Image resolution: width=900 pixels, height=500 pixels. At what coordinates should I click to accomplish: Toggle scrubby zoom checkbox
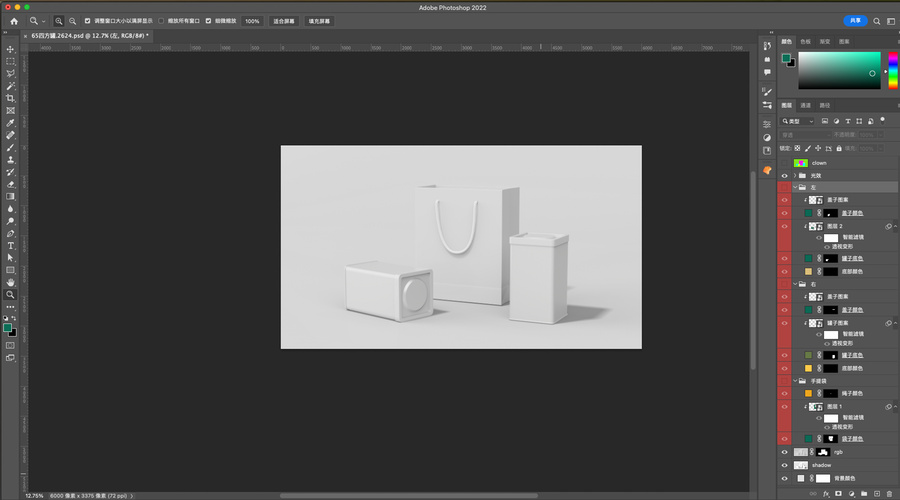208,21
